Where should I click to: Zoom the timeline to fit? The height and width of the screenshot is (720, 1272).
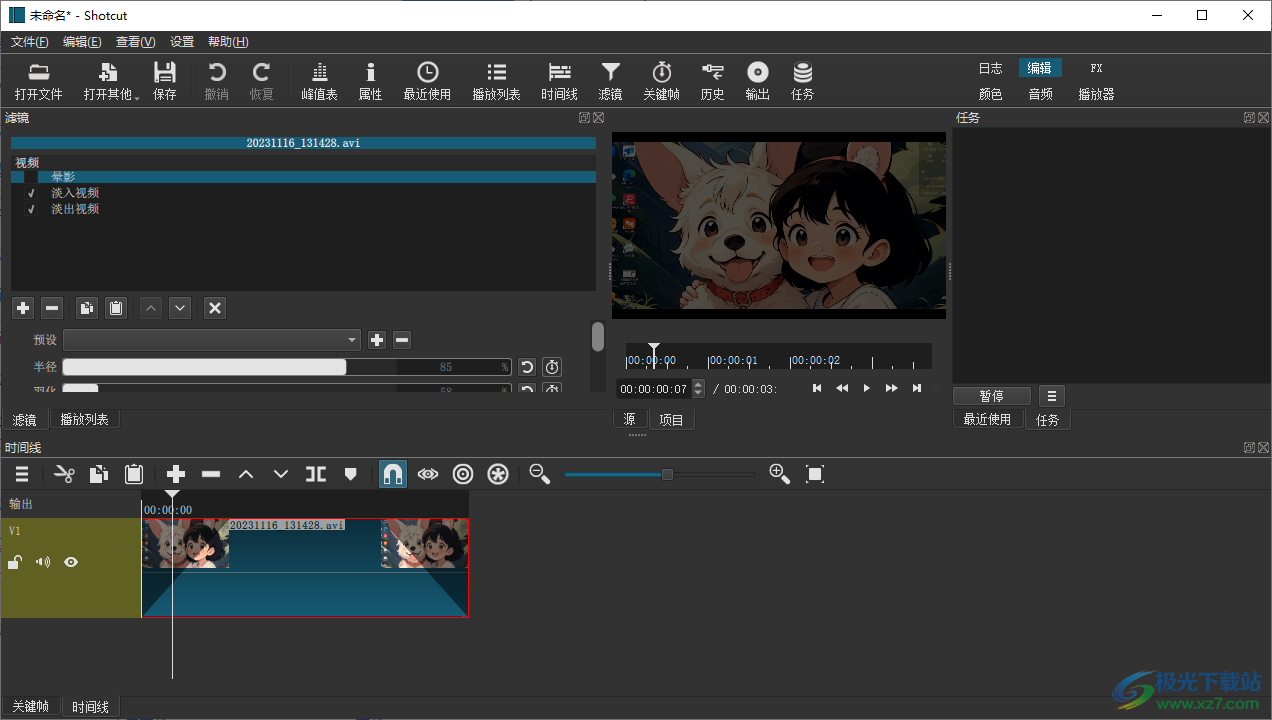tap(815, 474)
